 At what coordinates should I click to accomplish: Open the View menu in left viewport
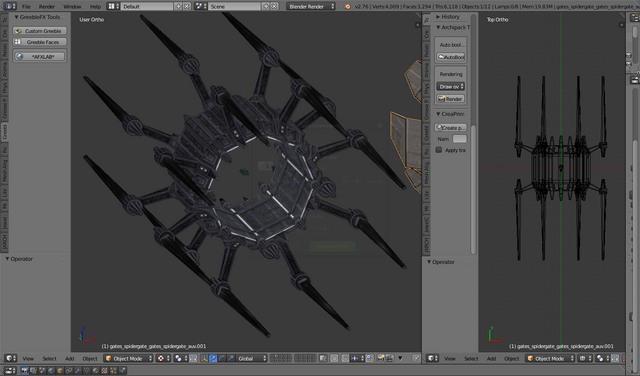pos(28,358)
